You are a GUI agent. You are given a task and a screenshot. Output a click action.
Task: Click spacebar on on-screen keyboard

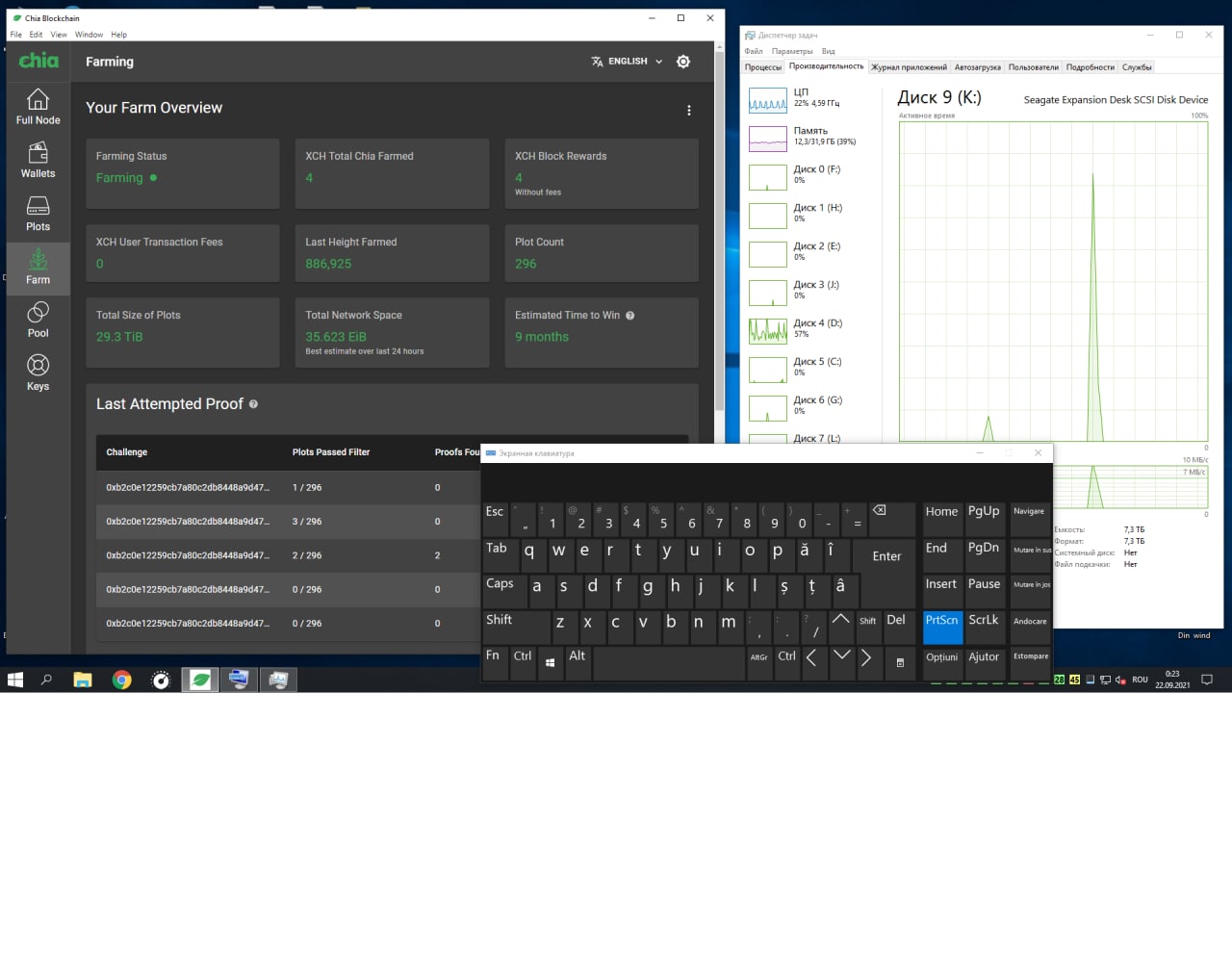[669, 663]
